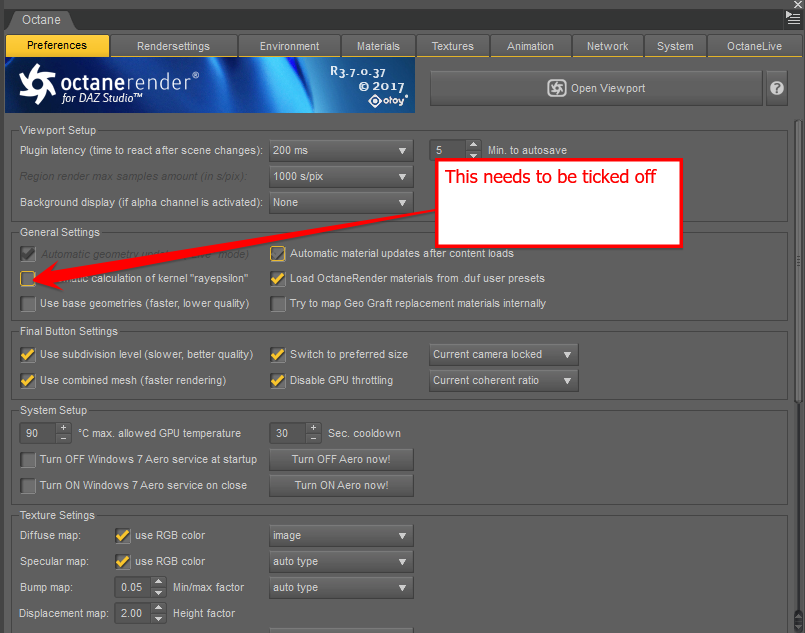Open the Materials tab
The width and height of the screenshot is (805, 633).
[x=378, y=46]
